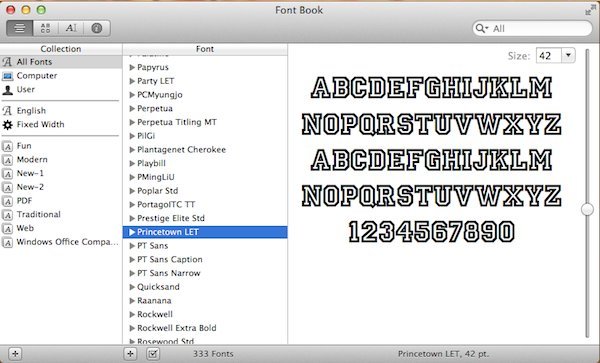
Task: Select PMingLiU in the font list
Action: point(156,177)
